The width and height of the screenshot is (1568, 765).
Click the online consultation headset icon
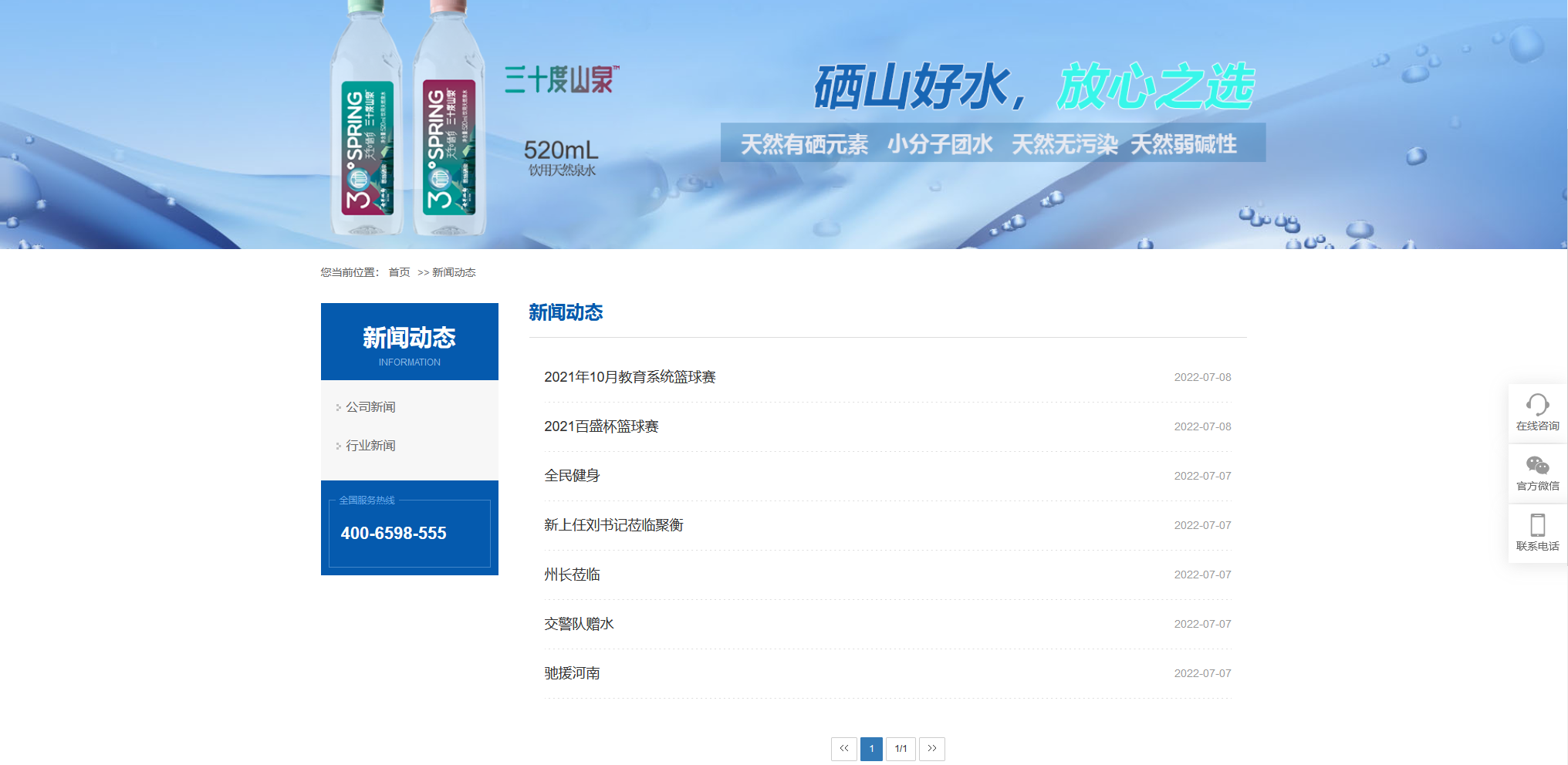1536,405
